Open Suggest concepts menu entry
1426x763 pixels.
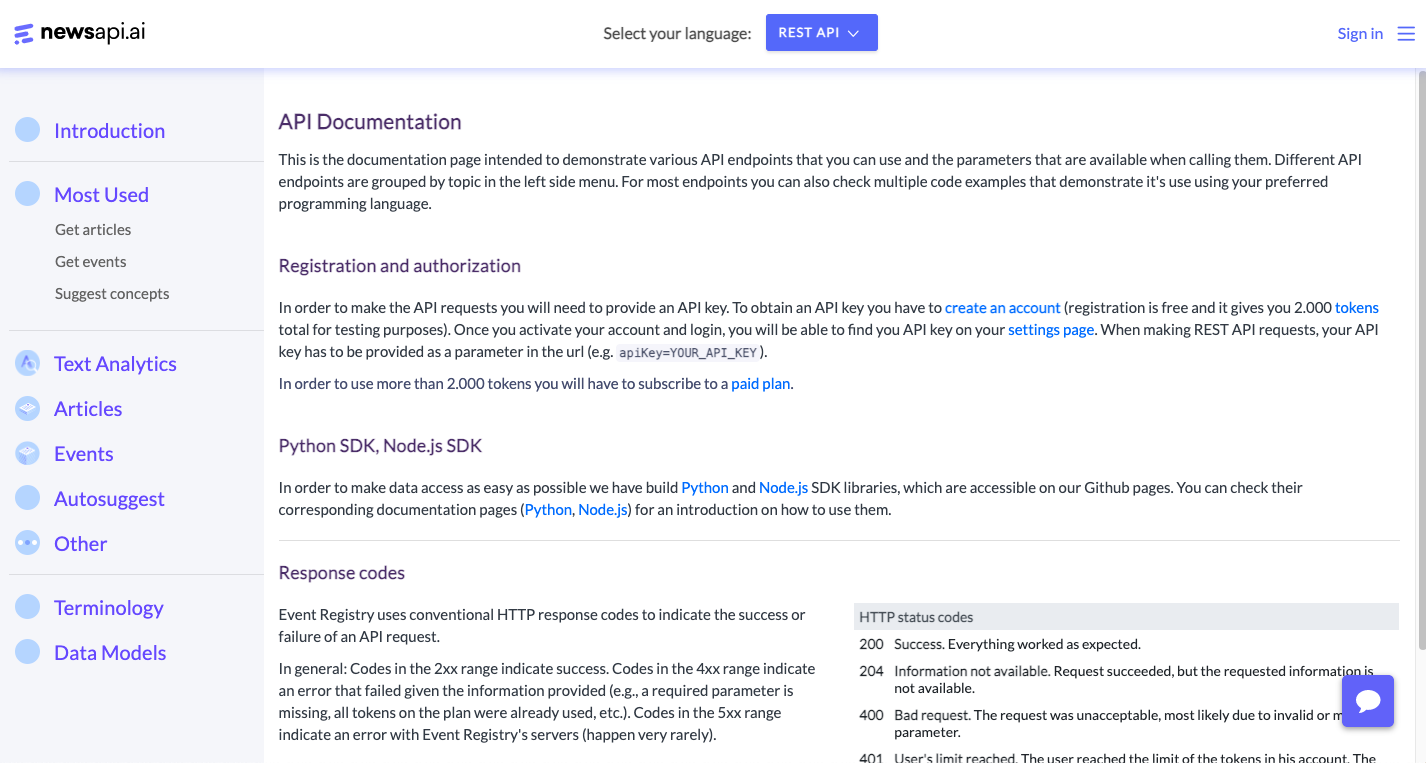point(112,294)
